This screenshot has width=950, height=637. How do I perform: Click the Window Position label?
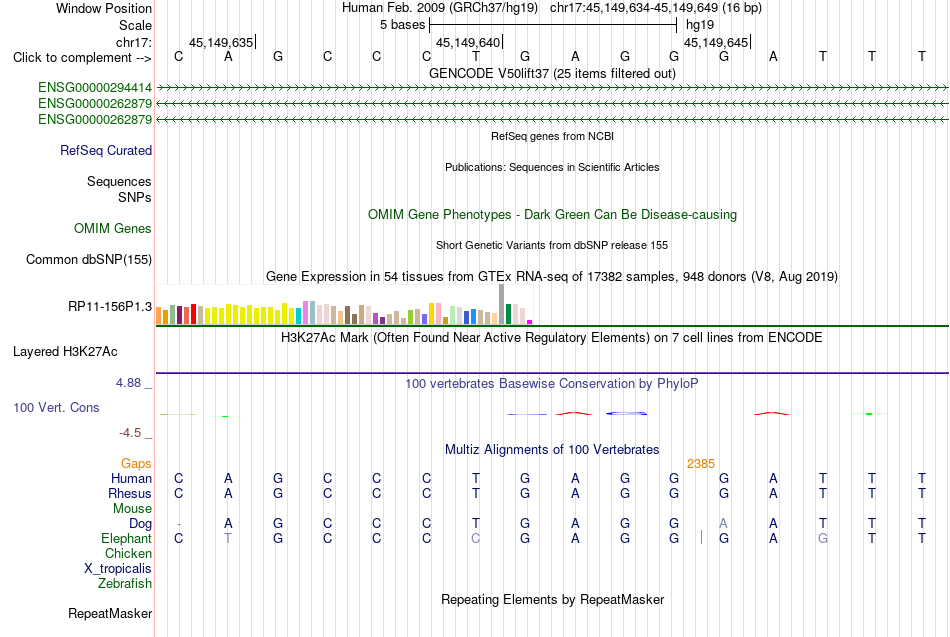click(x=104, y=8)
